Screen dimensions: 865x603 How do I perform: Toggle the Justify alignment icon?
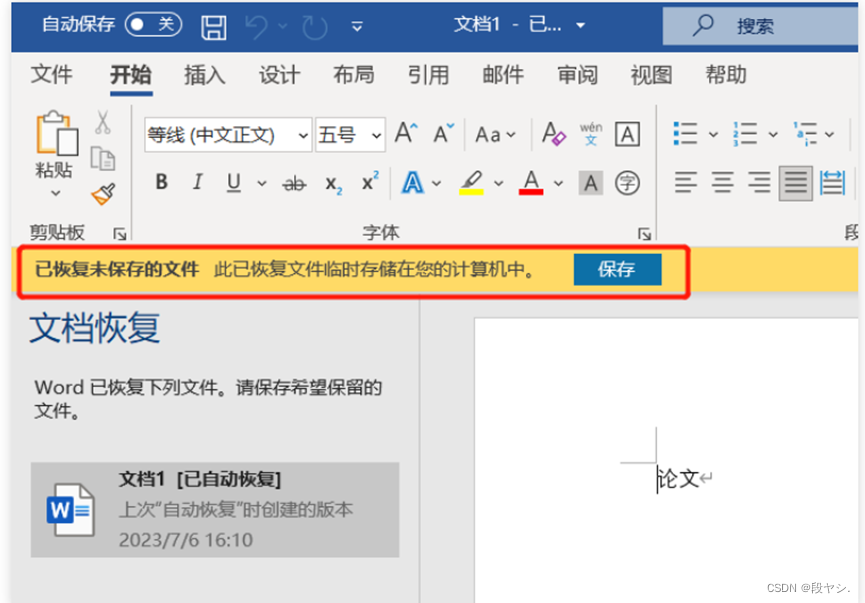[795, 183]
